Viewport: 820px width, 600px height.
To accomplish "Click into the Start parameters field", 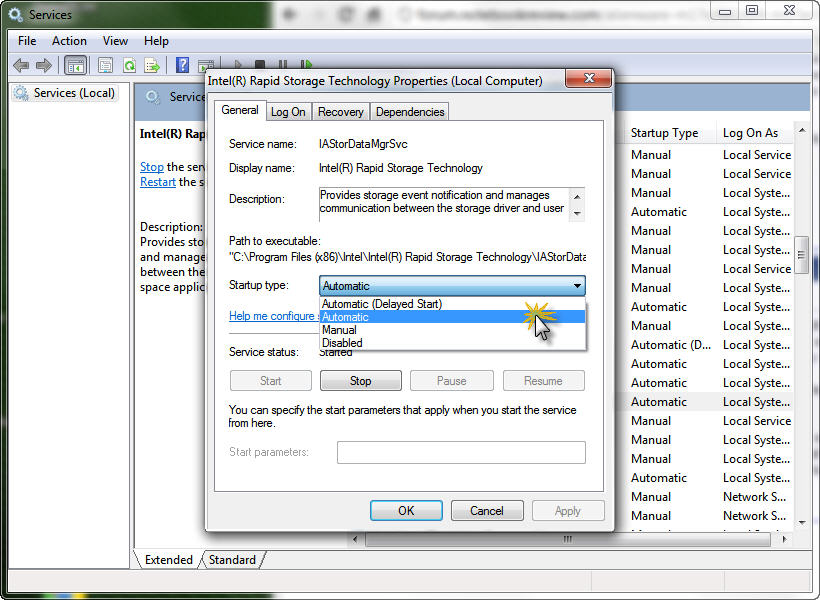I will point(461,452).
